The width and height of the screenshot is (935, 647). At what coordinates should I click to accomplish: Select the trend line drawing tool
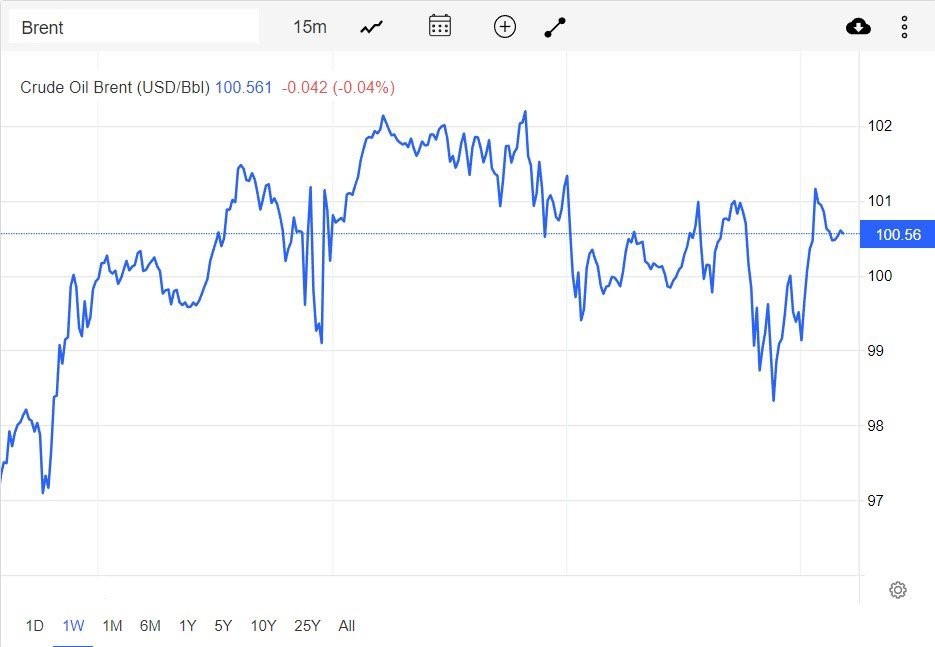[555, 27]
